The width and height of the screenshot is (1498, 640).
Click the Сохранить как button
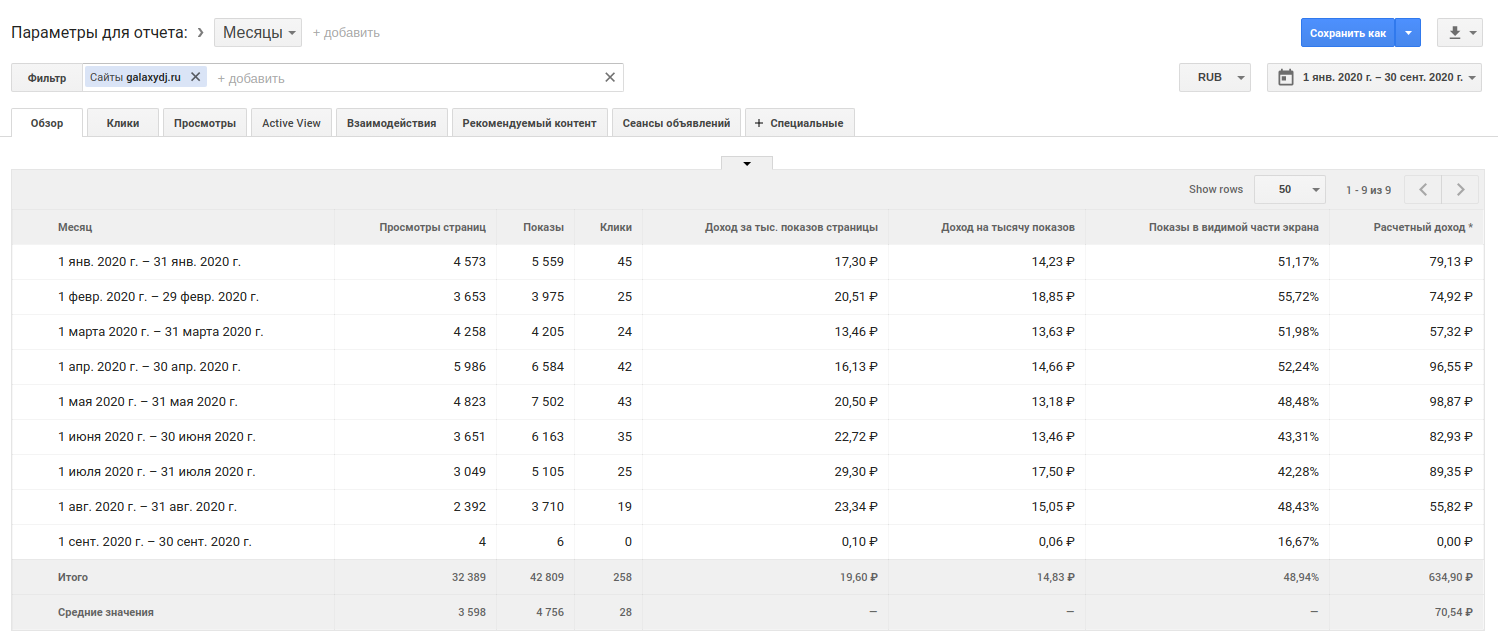click(1347, 33)
